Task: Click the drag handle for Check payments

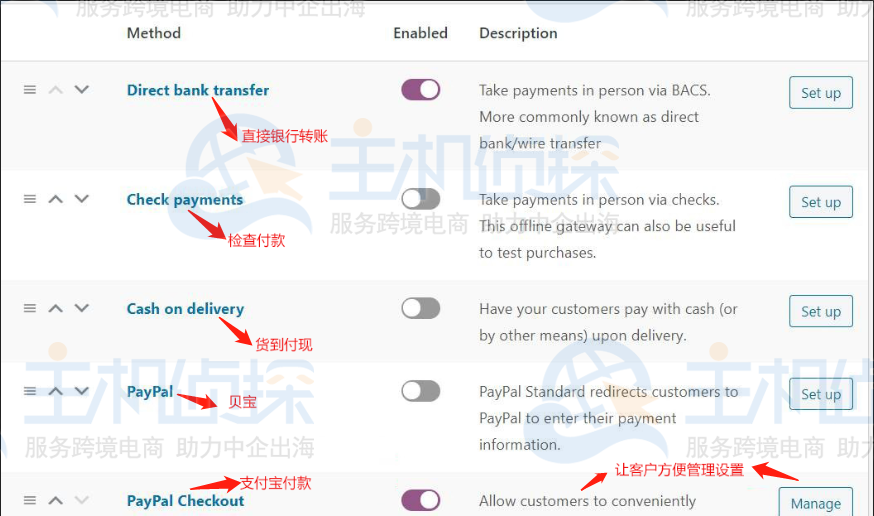Action: [30, 199]
